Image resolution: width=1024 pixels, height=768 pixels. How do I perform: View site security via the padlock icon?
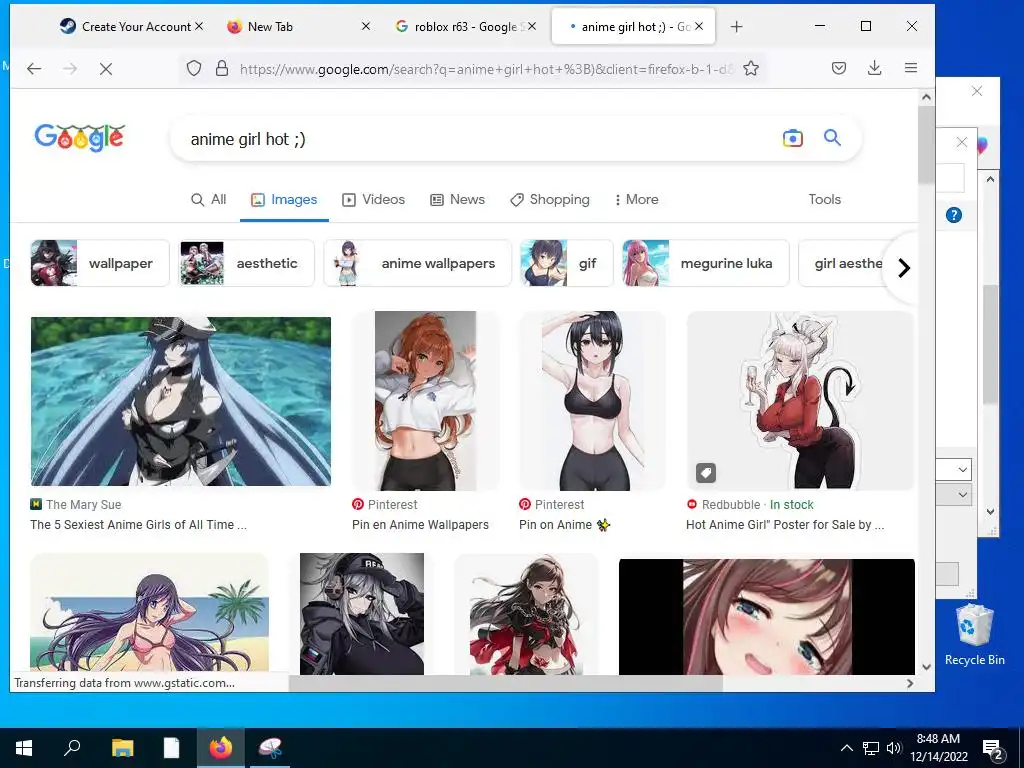click(222, 69)
